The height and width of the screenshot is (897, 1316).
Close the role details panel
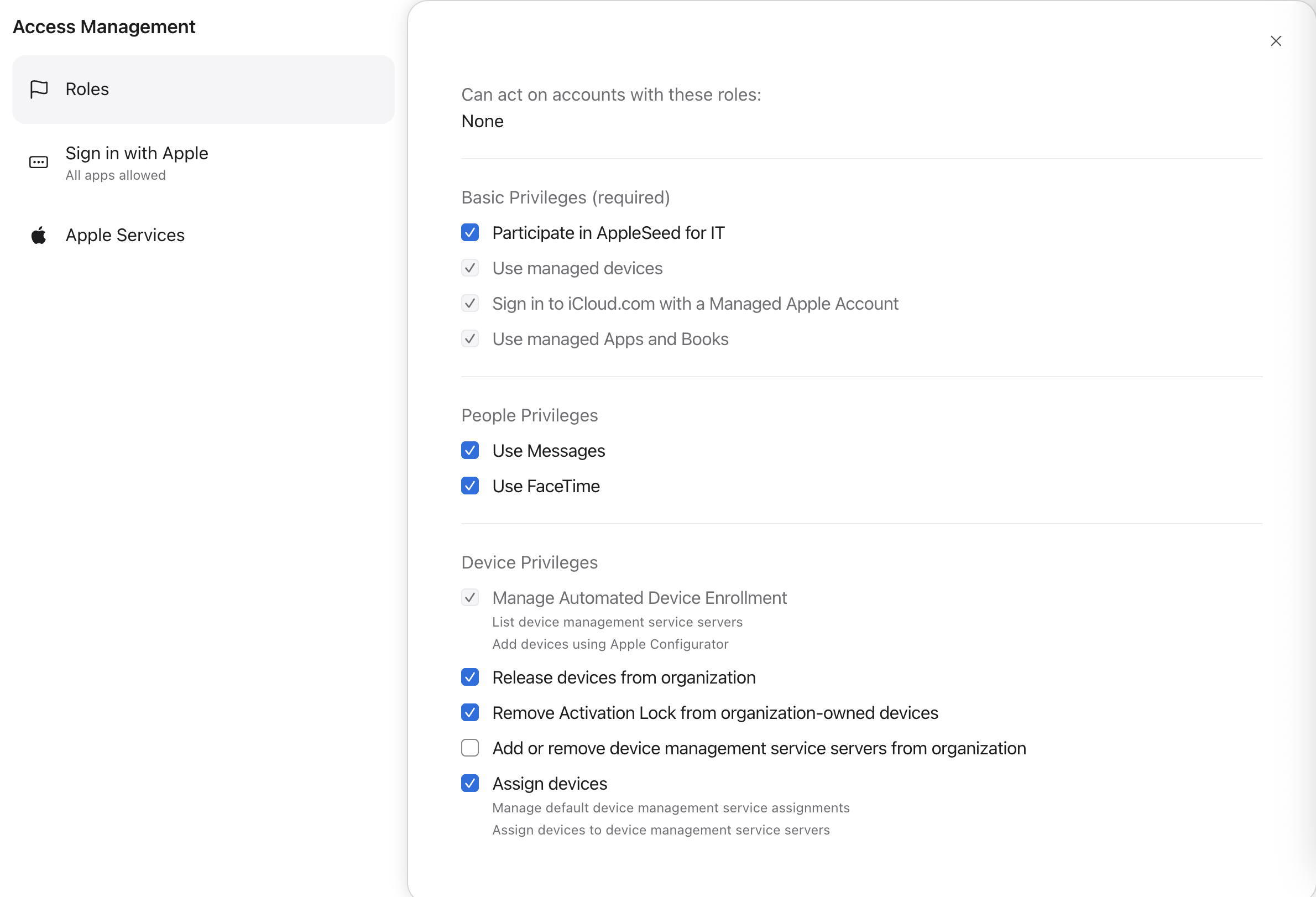click(1276, 41)
